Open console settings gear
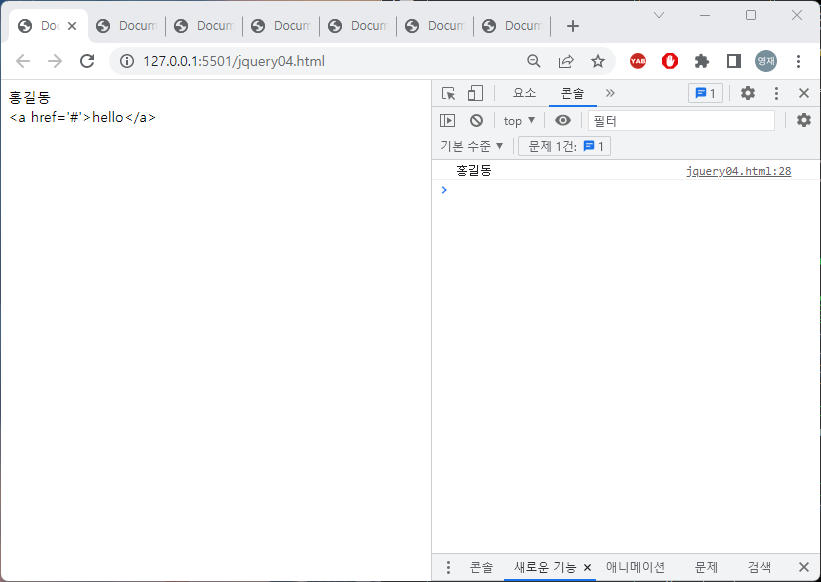The image size is (821, 582). 804,120
